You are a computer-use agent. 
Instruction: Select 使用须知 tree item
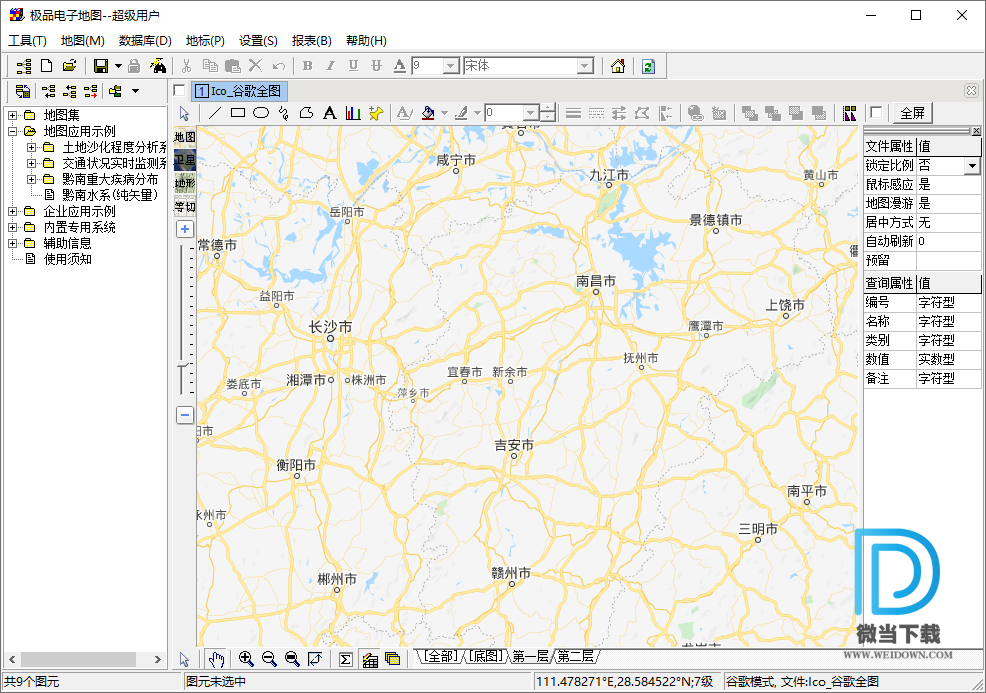point(67,258)
